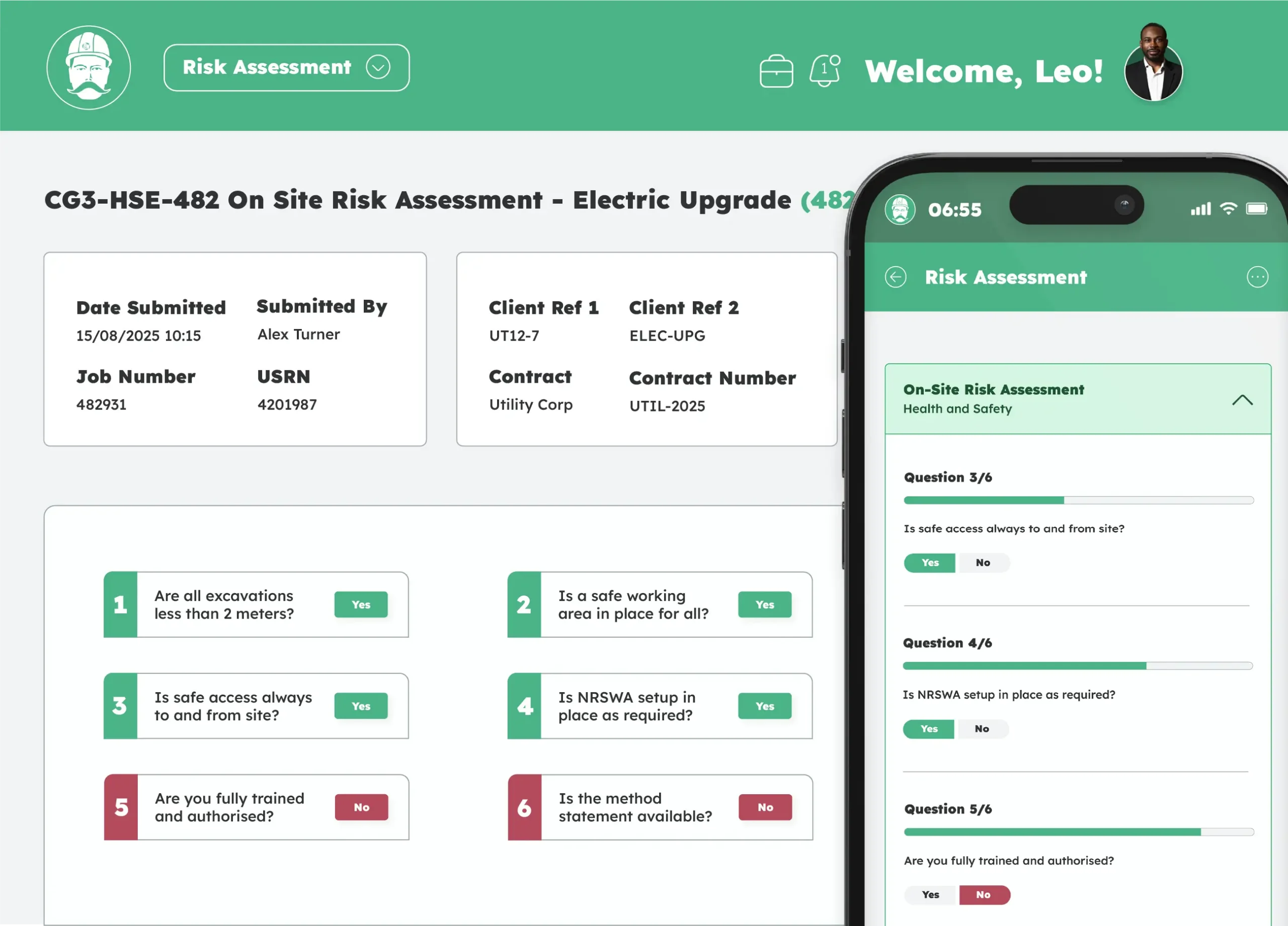Tap 'Health and Safety' subtitle on phone
Viewport: 1288px width, 926px height.
[957, 409]
